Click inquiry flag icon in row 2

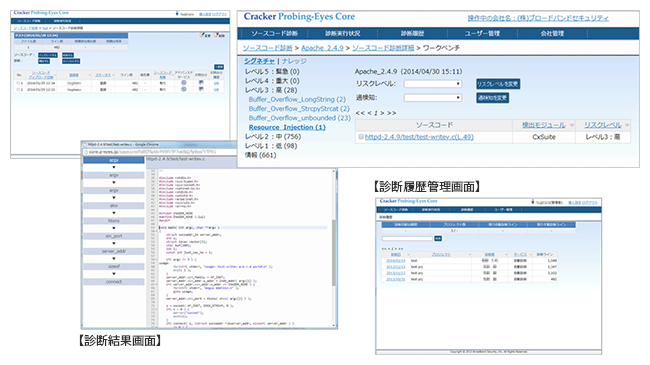(201, 89)
